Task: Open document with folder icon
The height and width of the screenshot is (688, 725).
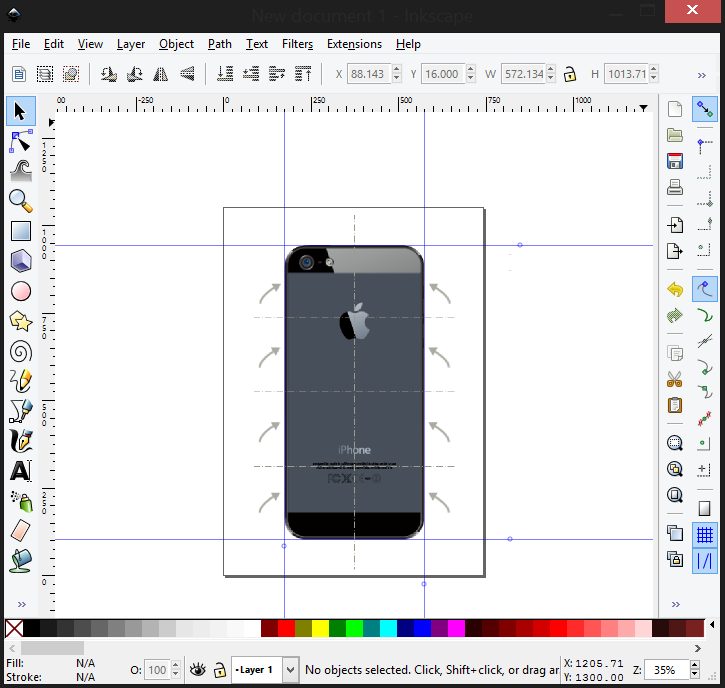Action: [x=675, y=135]
